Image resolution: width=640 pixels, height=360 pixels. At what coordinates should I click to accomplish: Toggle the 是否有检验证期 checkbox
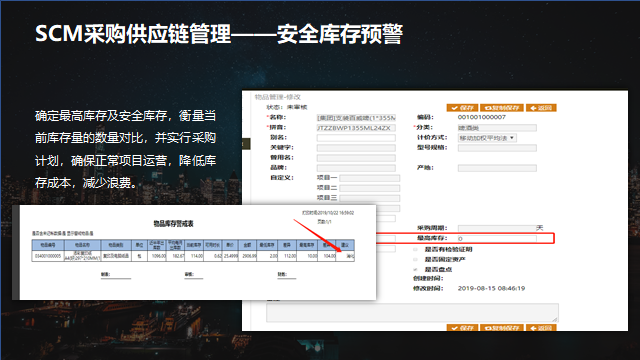(415, 249)
